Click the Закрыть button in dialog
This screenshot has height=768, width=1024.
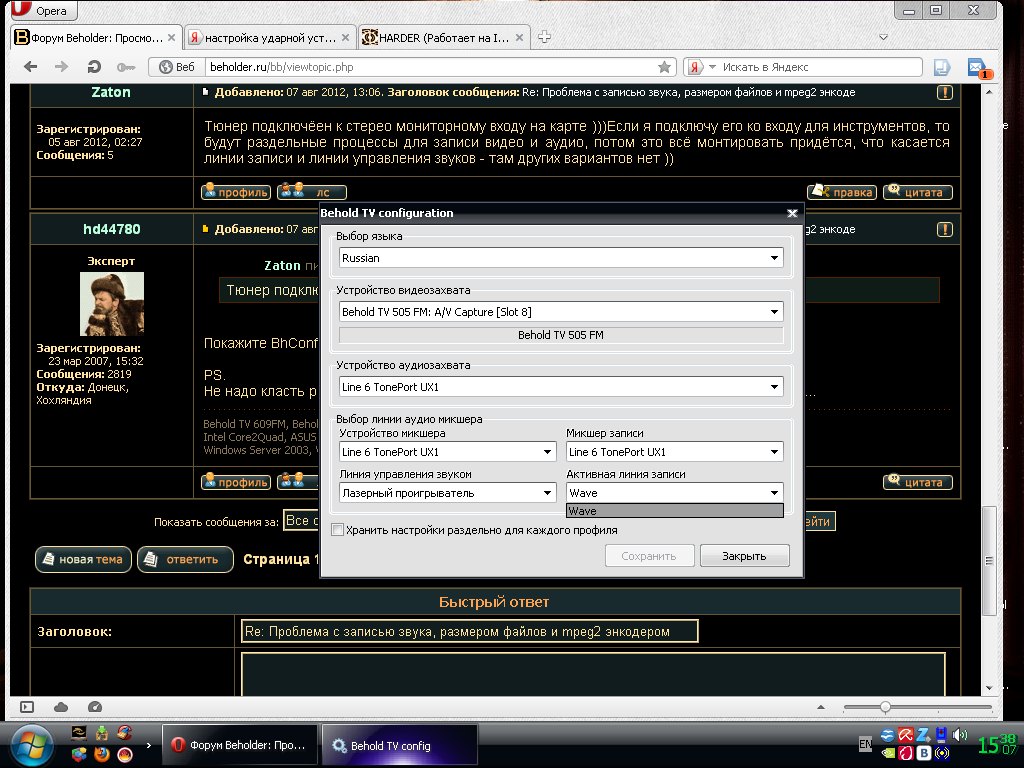[744, 556]
